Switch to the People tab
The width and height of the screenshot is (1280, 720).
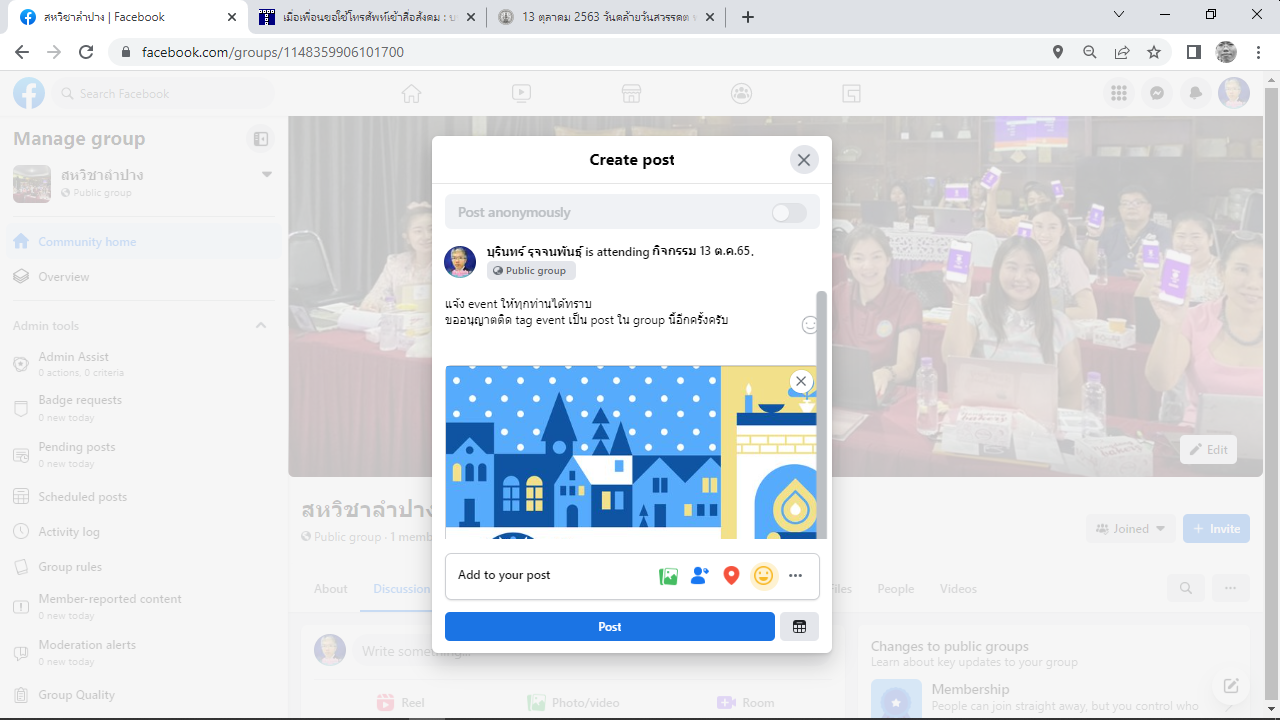coord(895,589)
